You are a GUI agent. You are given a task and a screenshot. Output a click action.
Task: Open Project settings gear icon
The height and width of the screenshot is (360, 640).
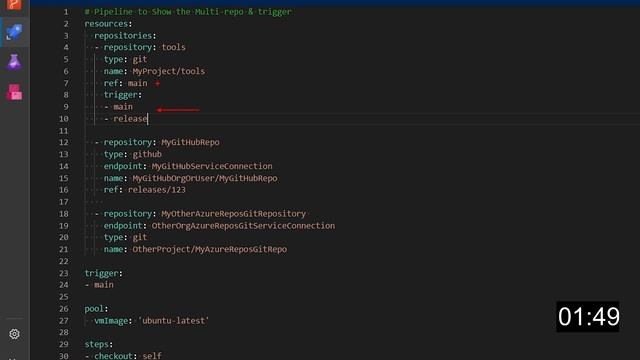pos(14,334)
